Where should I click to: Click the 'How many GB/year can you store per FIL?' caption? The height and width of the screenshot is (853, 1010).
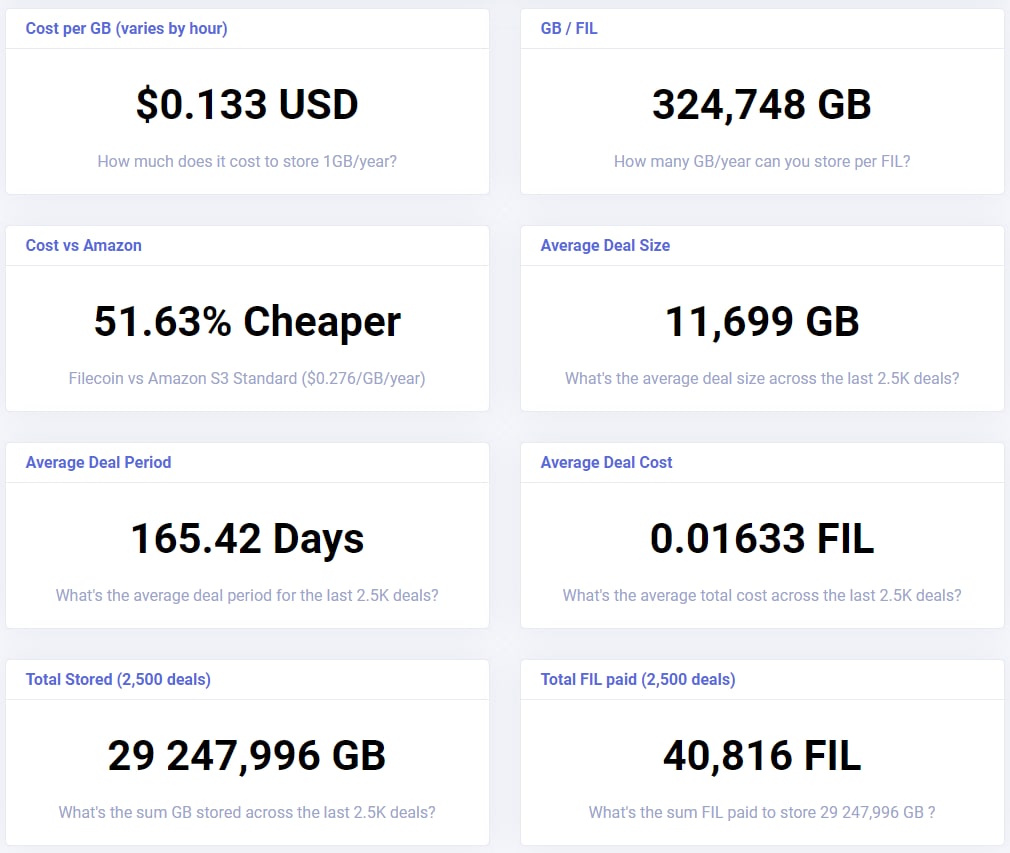pyautogui.click(x=762, y=161)
